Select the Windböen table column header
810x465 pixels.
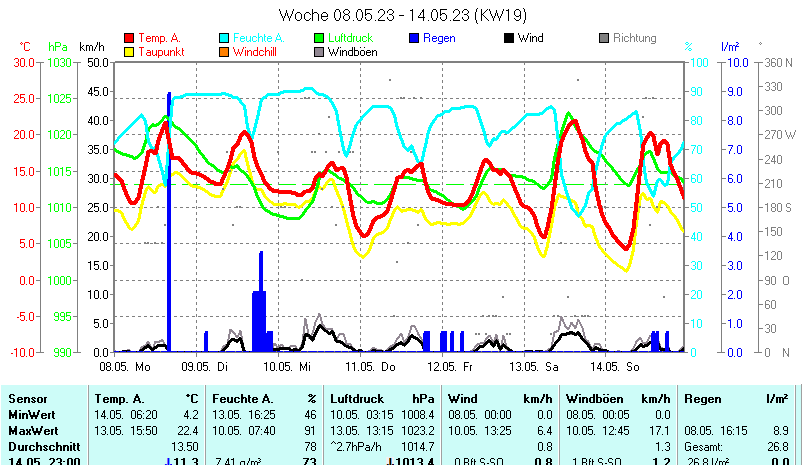(x=594, y=398)
